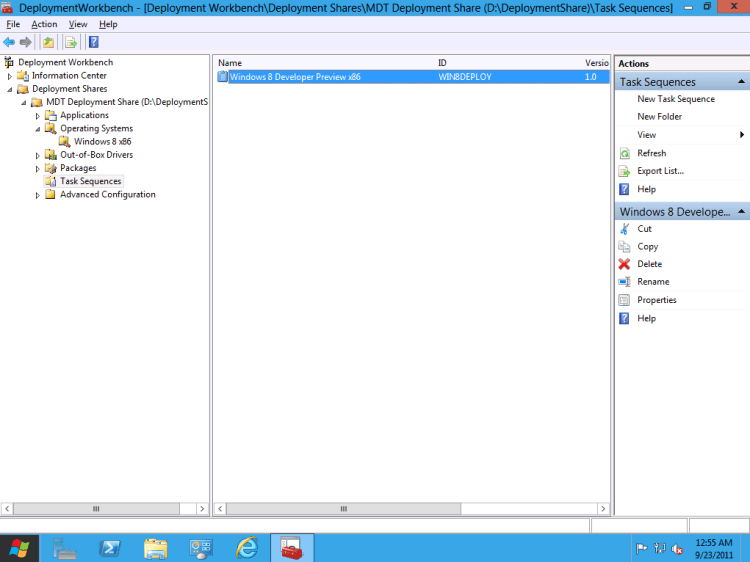Click the Help toolbar icon

coord(94,43)
